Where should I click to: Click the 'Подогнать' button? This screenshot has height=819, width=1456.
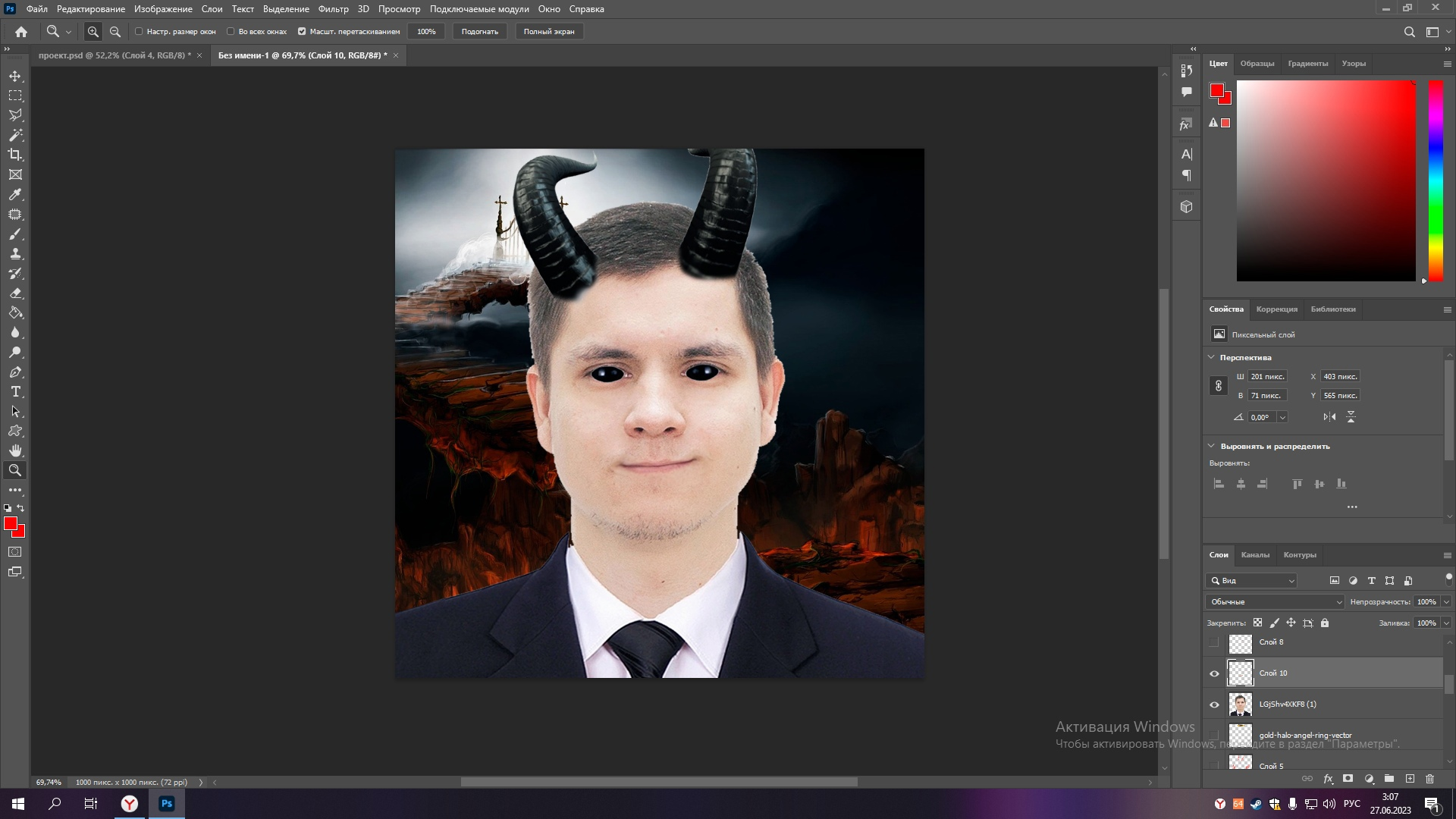(480, 32)
